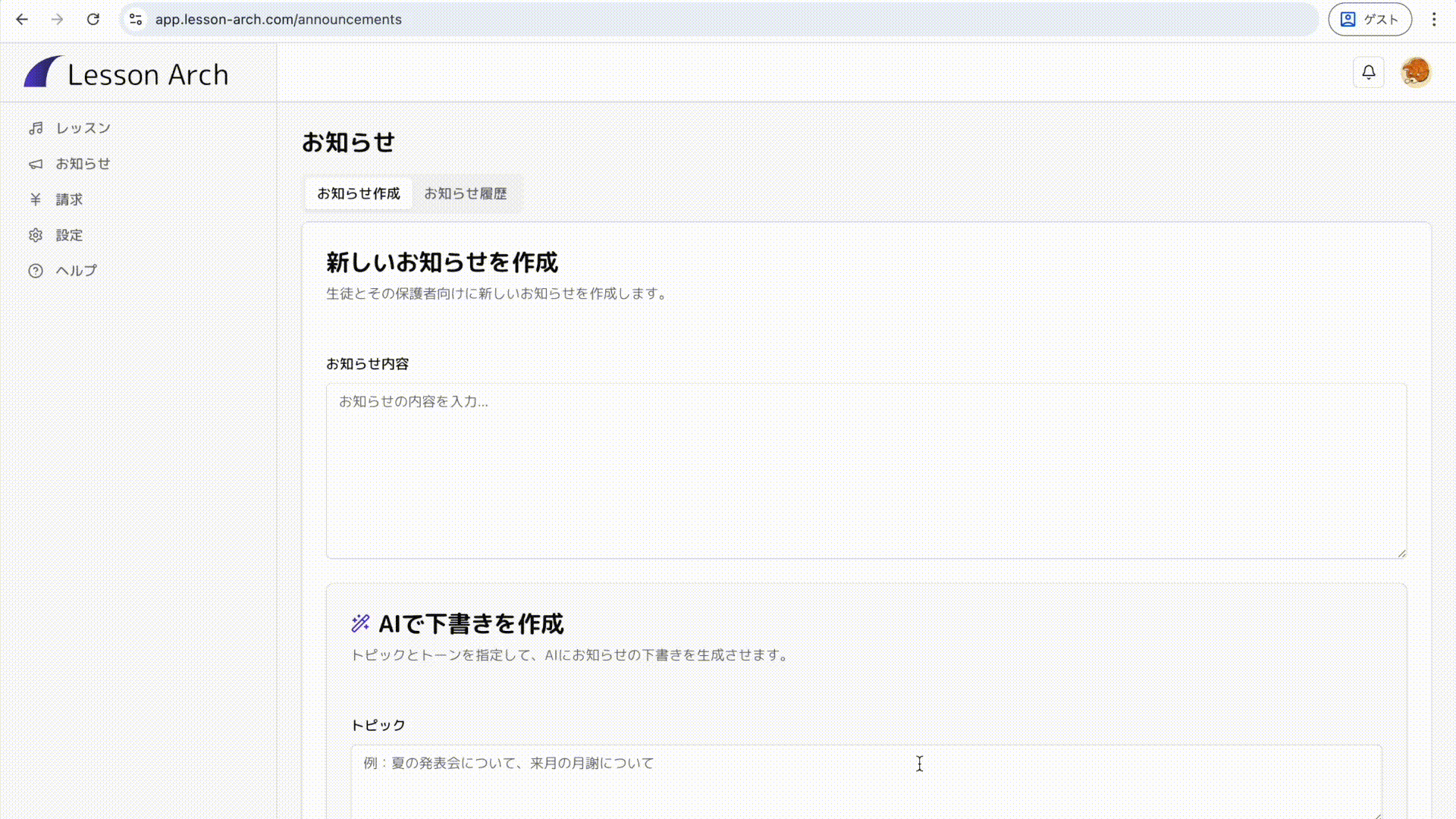
Task: Select the お知らせ作成 tab
Action: pyautogui.click(x=358, y=193)
